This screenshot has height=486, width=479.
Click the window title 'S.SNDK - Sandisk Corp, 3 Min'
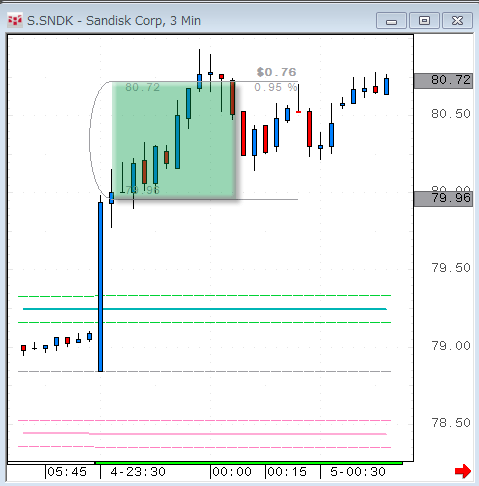pos(114,21)
